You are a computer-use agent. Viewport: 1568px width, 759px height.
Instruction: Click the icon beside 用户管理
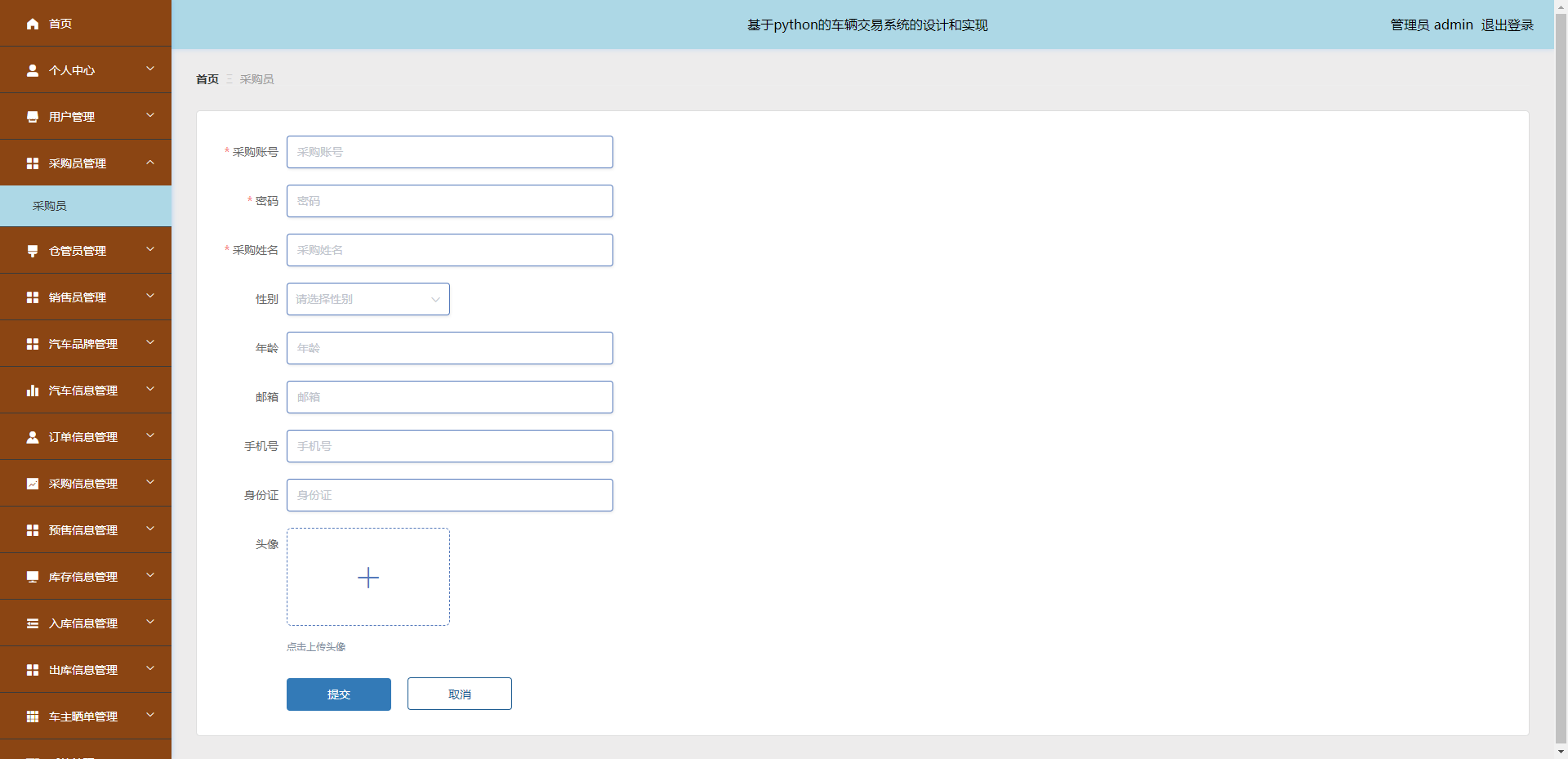33,117
